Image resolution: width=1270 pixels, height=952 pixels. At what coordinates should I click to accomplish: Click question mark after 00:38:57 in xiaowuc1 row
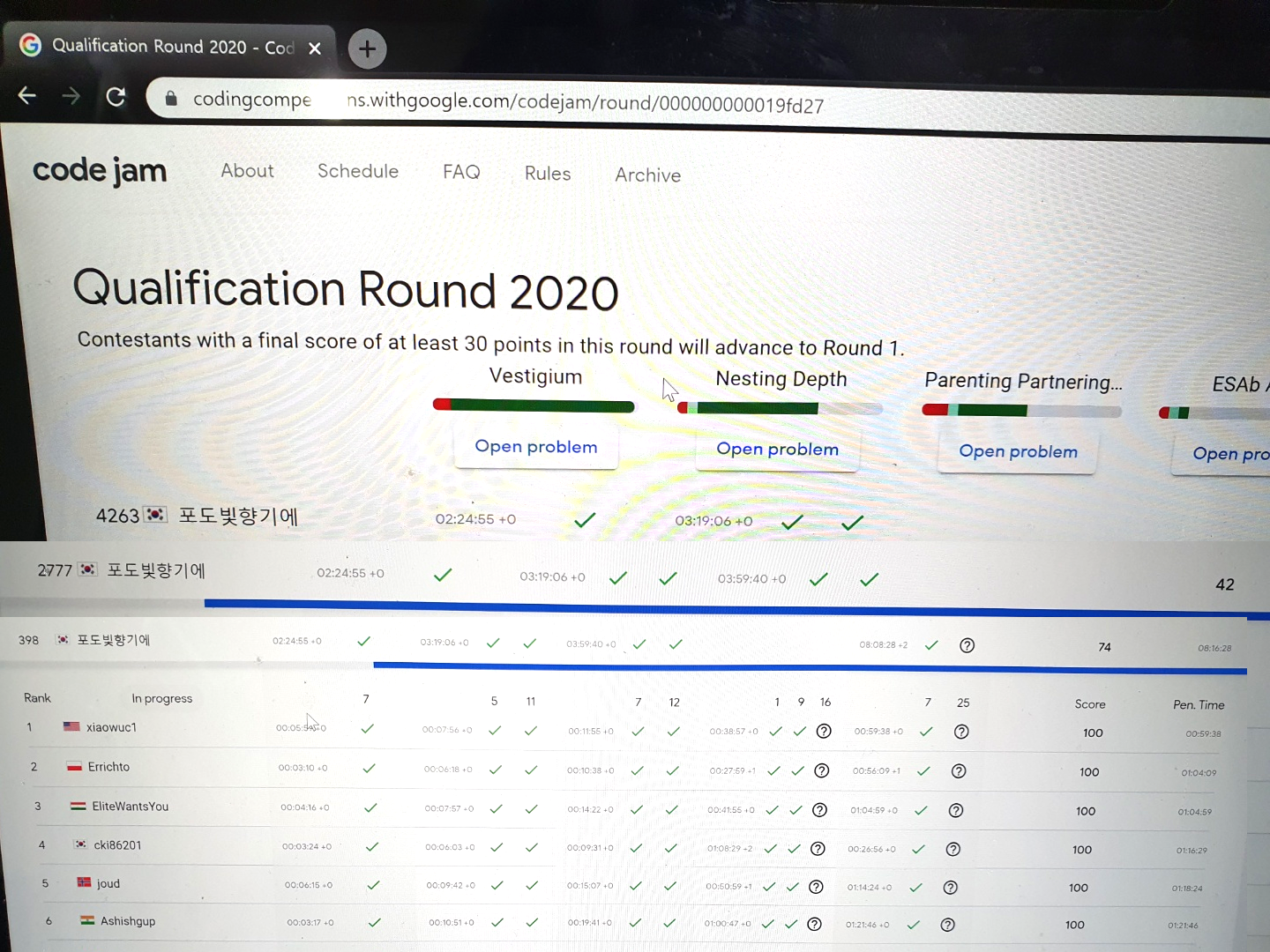coord(824,731)
